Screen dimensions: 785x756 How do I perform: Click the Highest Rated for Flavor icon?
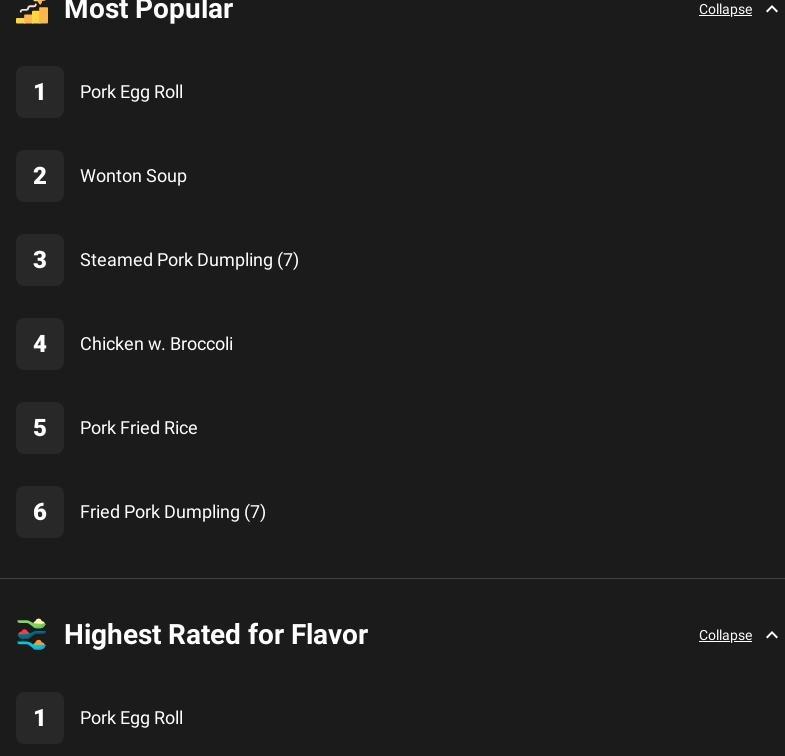[x=32, y=635]
